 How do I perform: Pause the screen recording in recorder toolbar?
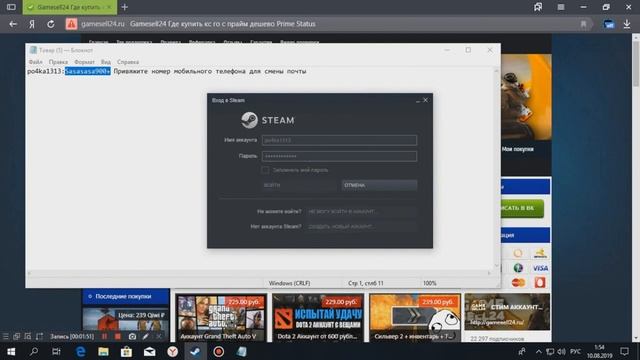(x=104, y=336)
